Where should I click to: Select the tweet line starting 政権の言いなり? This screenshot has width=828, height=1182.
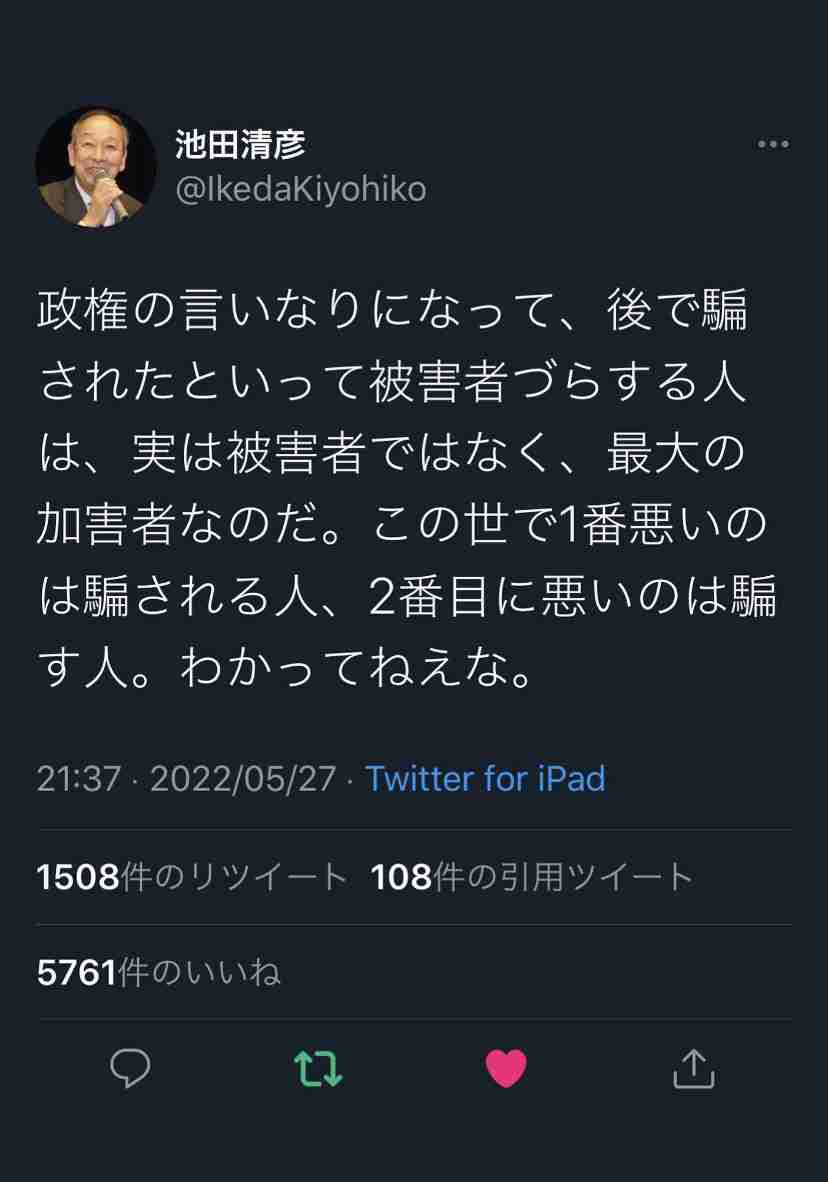pos(392,310)
